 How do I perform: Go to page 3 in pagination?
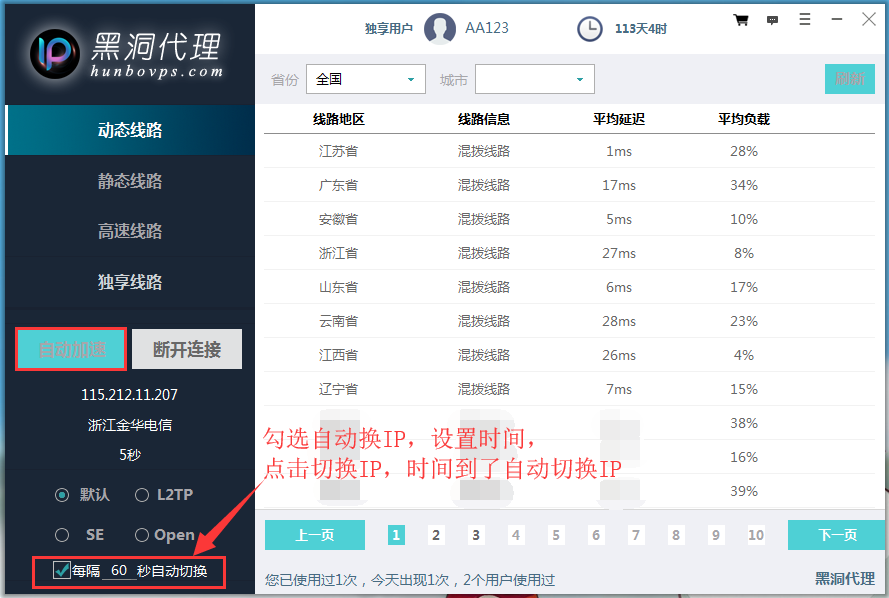pyautogui.click(x=476, y=535)
